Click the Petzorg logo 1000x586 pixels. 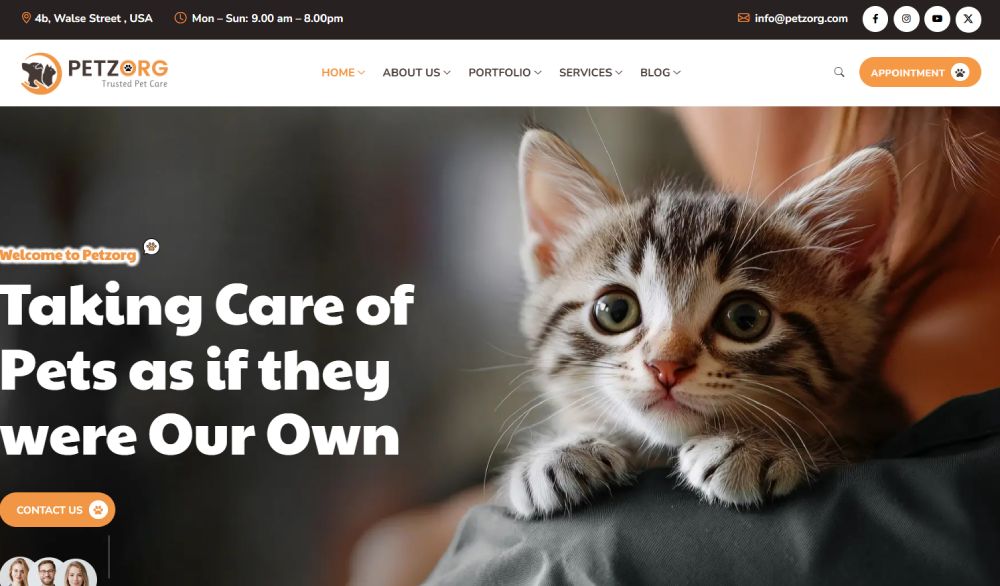(x=94, y=73)
